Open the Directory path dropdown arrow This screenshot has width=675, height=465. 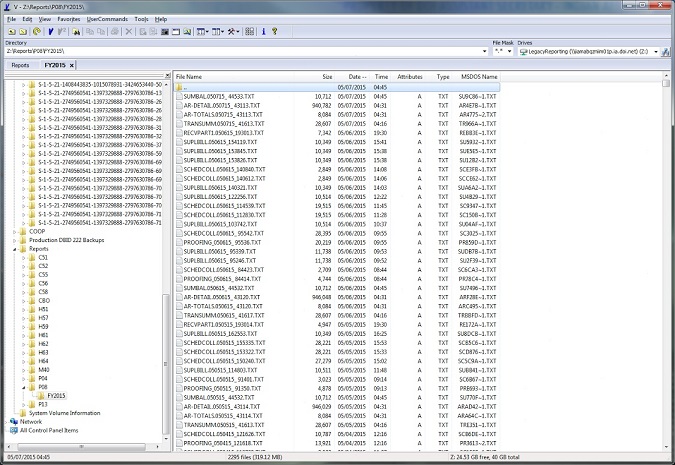pos(485,51)
